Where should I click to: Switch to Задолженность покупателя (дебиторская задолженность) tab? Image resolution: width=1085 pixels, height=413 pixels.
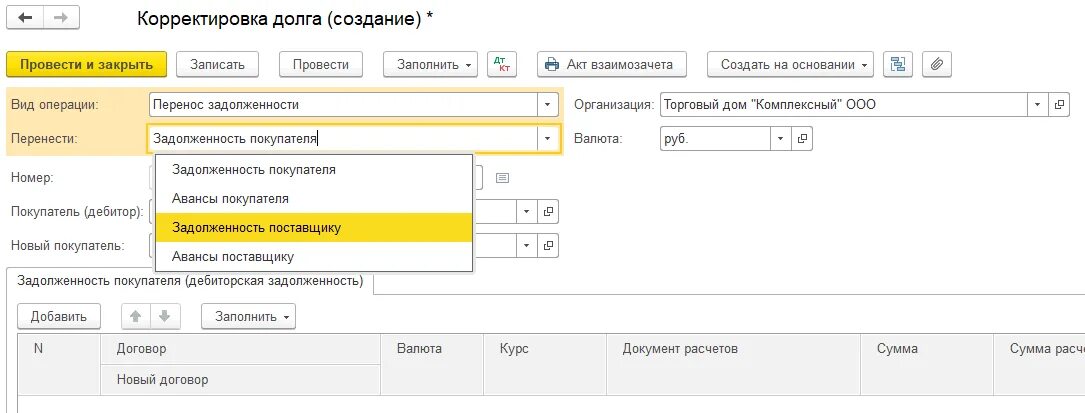(190, 282)
